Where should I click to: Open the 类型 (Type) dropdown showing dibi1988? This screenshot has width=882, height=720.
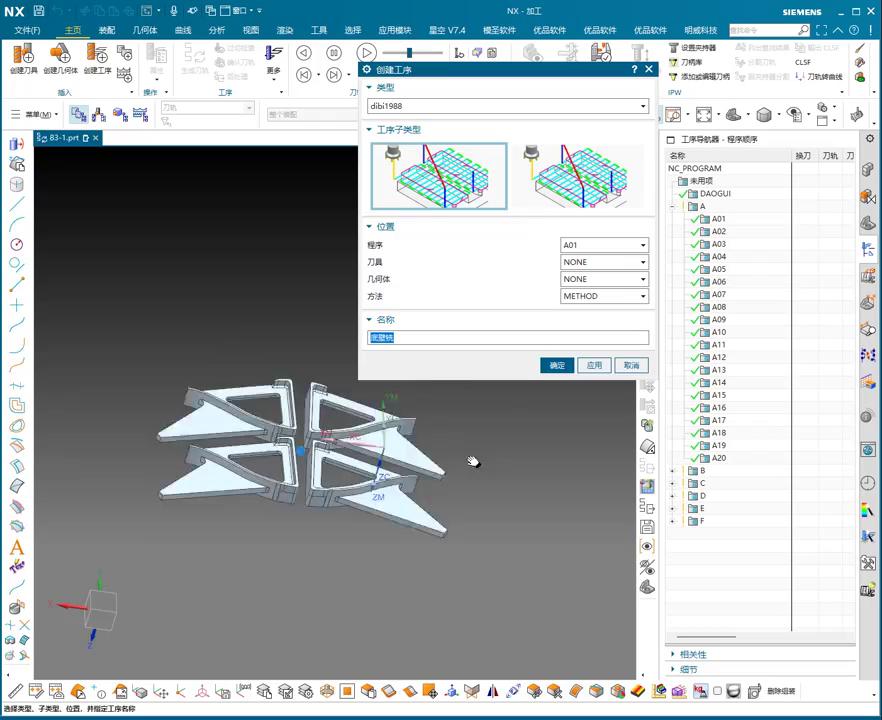[x=508, y=106]
